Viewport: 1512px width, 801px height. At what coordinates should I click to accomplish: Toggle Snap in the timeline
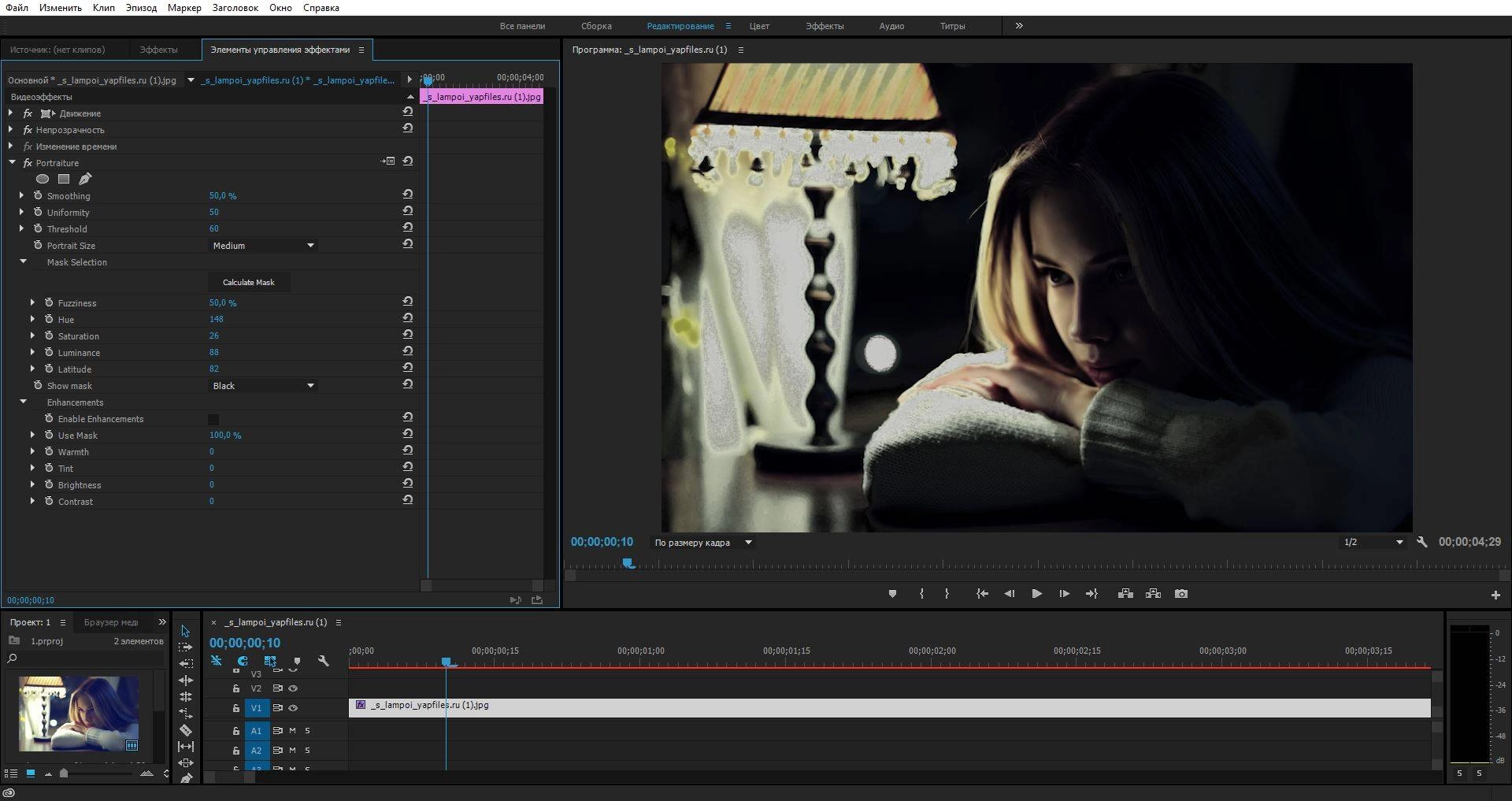[x=243, y=661]
